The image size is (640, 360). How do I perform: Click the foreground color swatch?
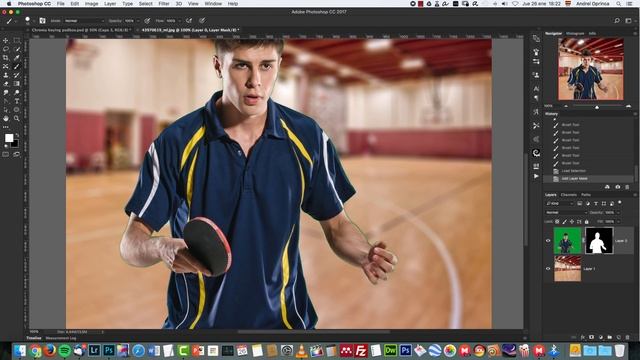point(9,138)
